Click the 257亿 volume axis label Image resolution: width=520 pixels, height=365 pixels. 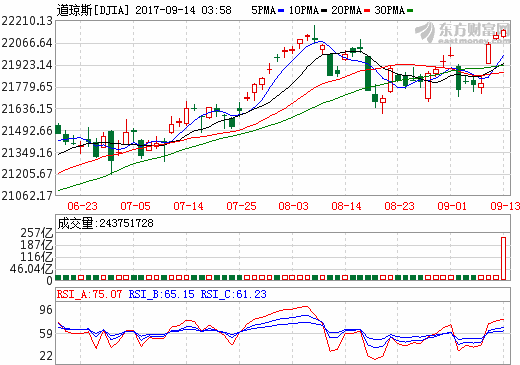click(37, 233)
